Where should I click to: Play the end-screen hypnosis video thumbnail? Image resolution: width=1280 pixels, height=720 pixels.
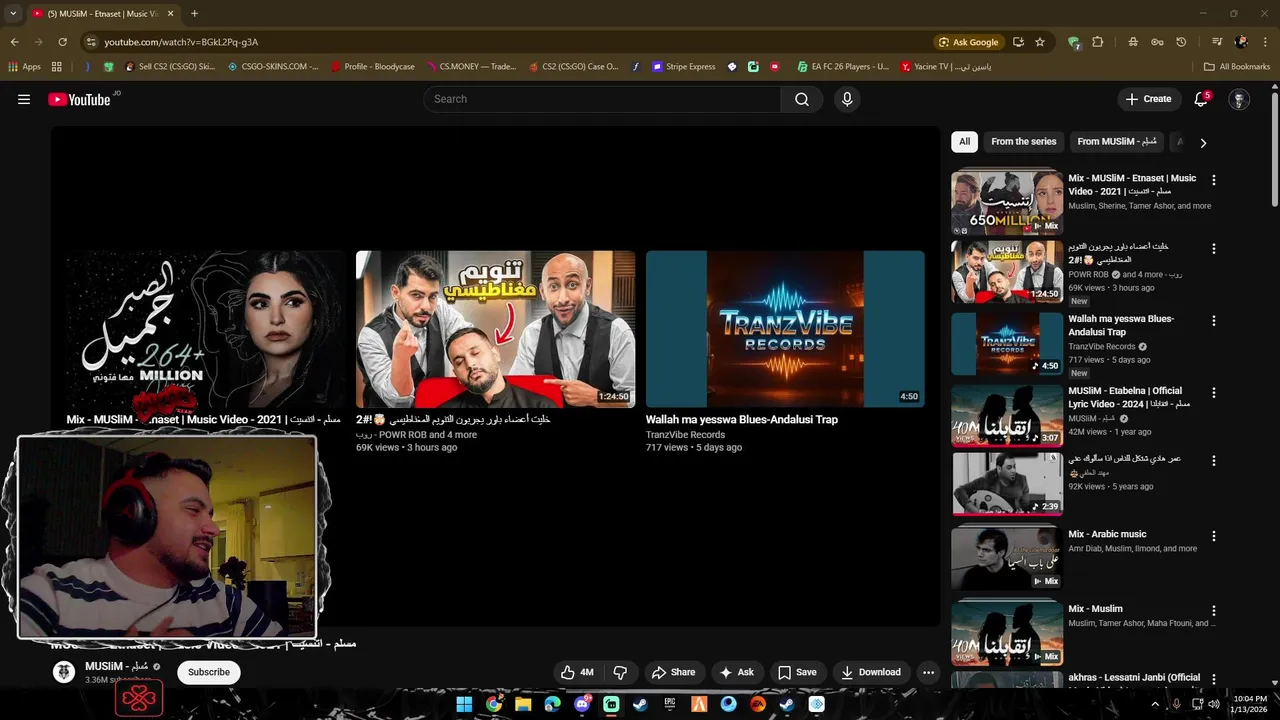pyautogui.click(x=495, y=329)
